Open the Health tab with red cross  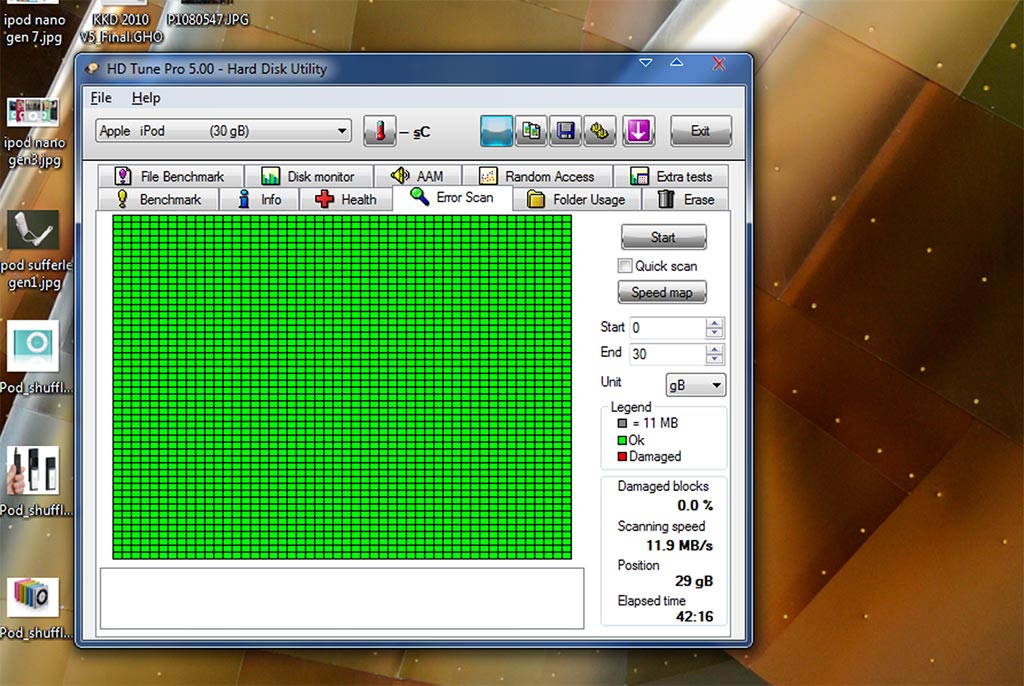click(346, 199)
